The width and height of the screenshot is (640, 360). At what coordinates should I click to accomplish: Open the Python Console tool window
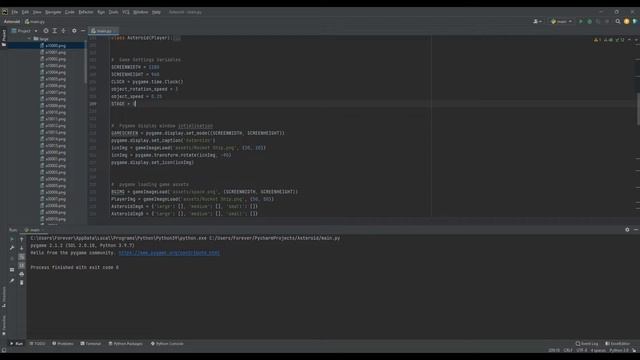click(167, 344)
